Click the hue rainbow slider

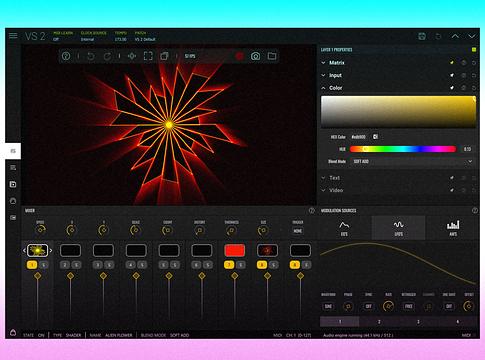tap(403, 149)
